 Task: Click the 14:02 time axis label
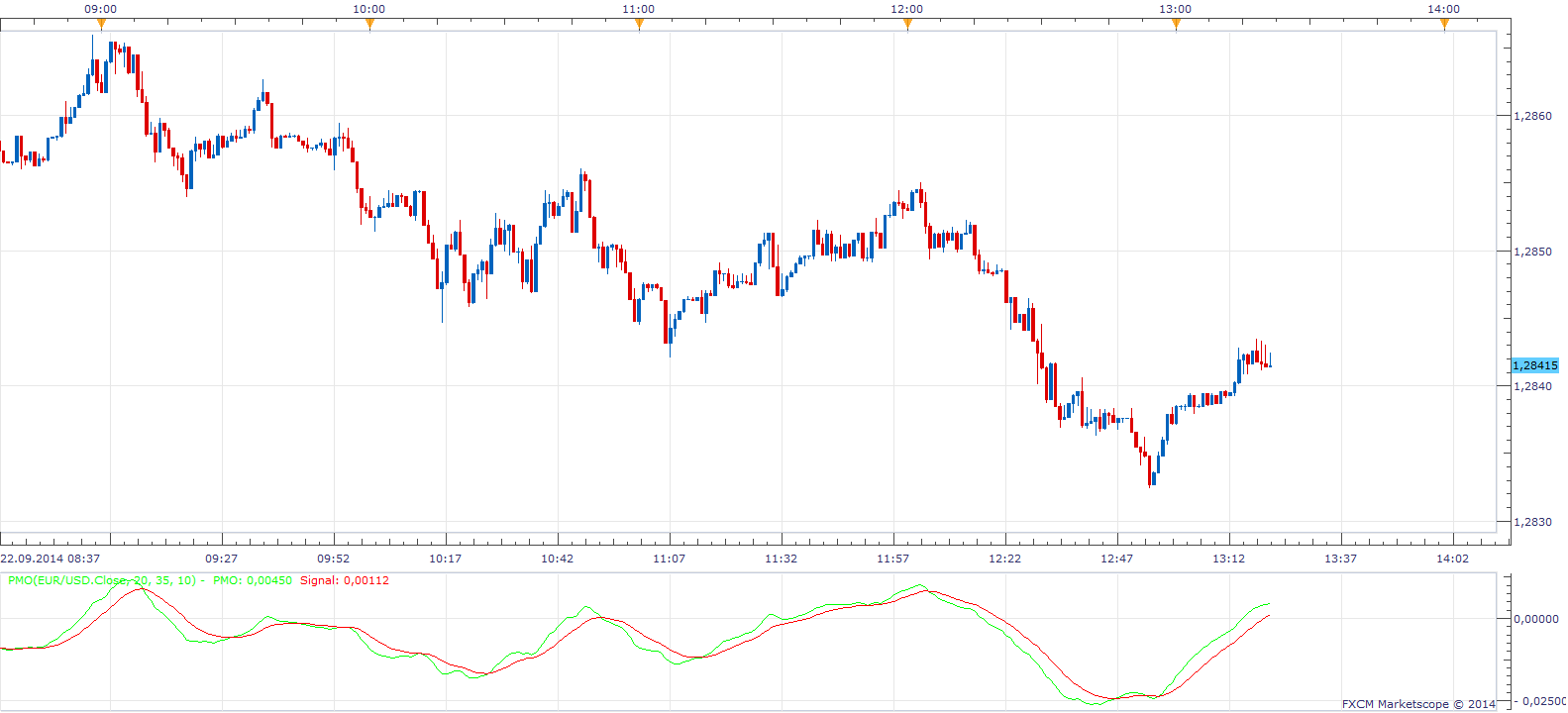pos(1452,559)
